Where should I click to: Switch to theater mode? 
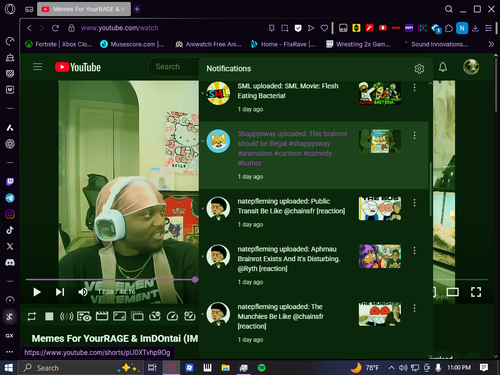tap(452, 292)
